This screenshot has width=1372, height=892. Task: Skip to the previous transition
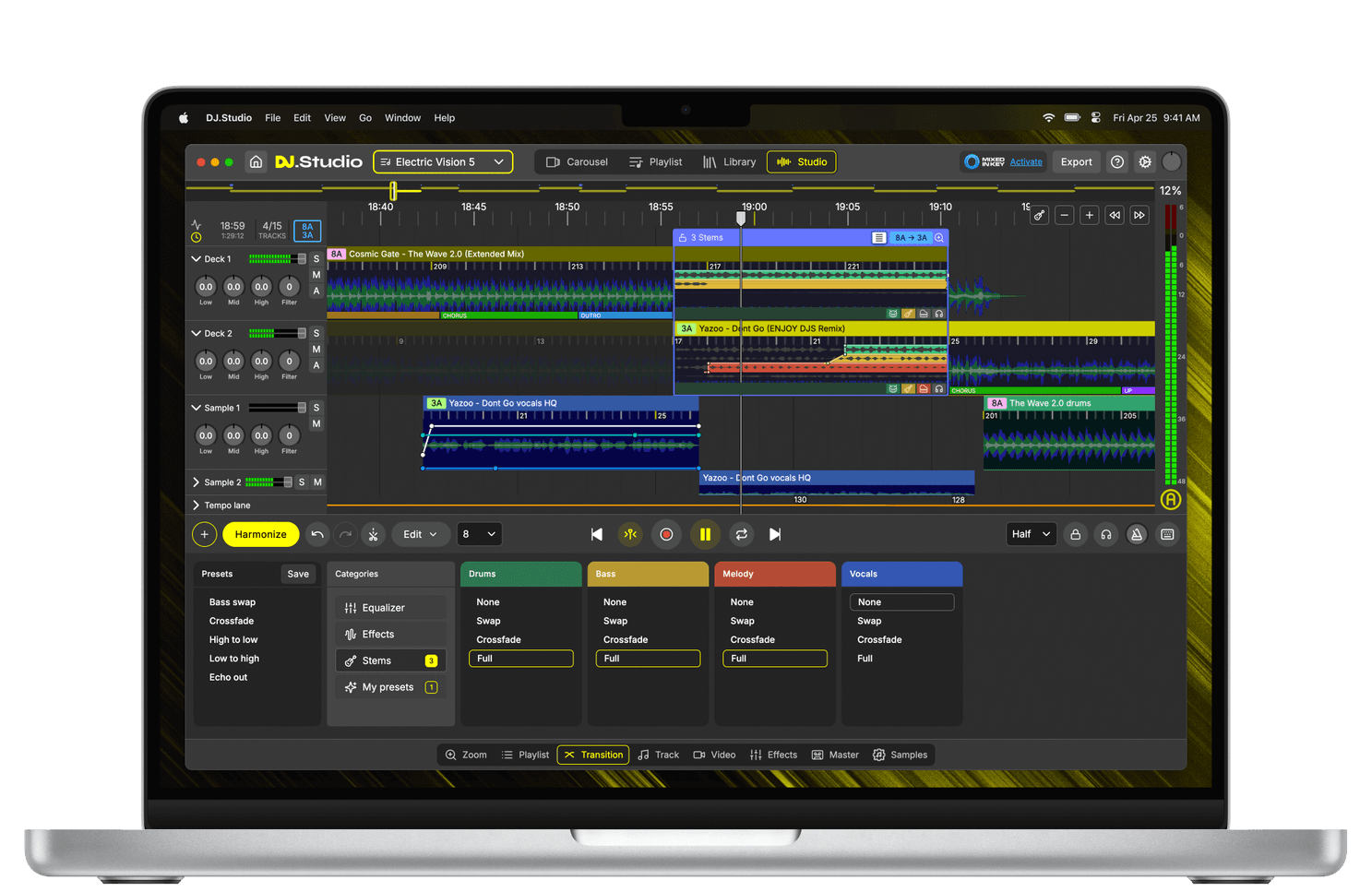click(x=596, y=534)
